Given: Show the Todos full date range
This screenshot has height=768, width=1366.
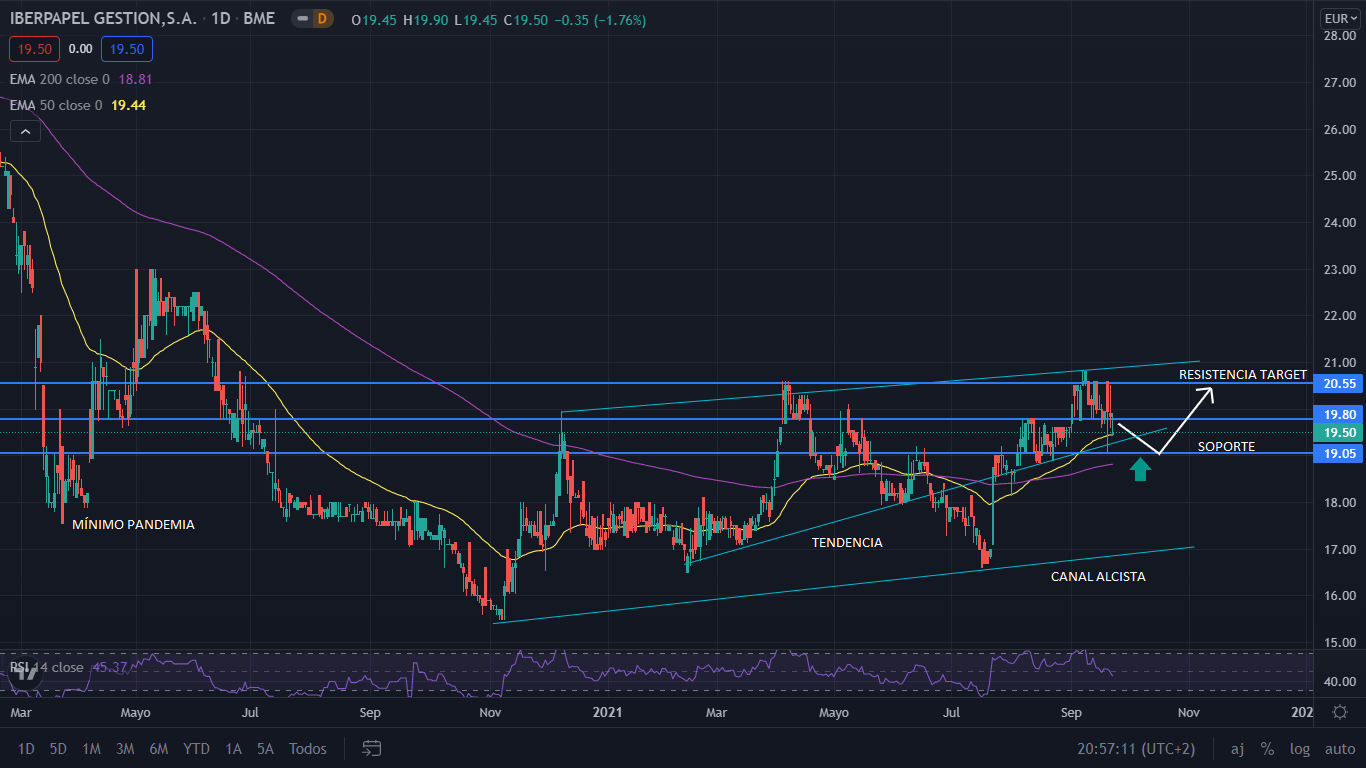Looking at the screenshot, I should tap(308, 748).
